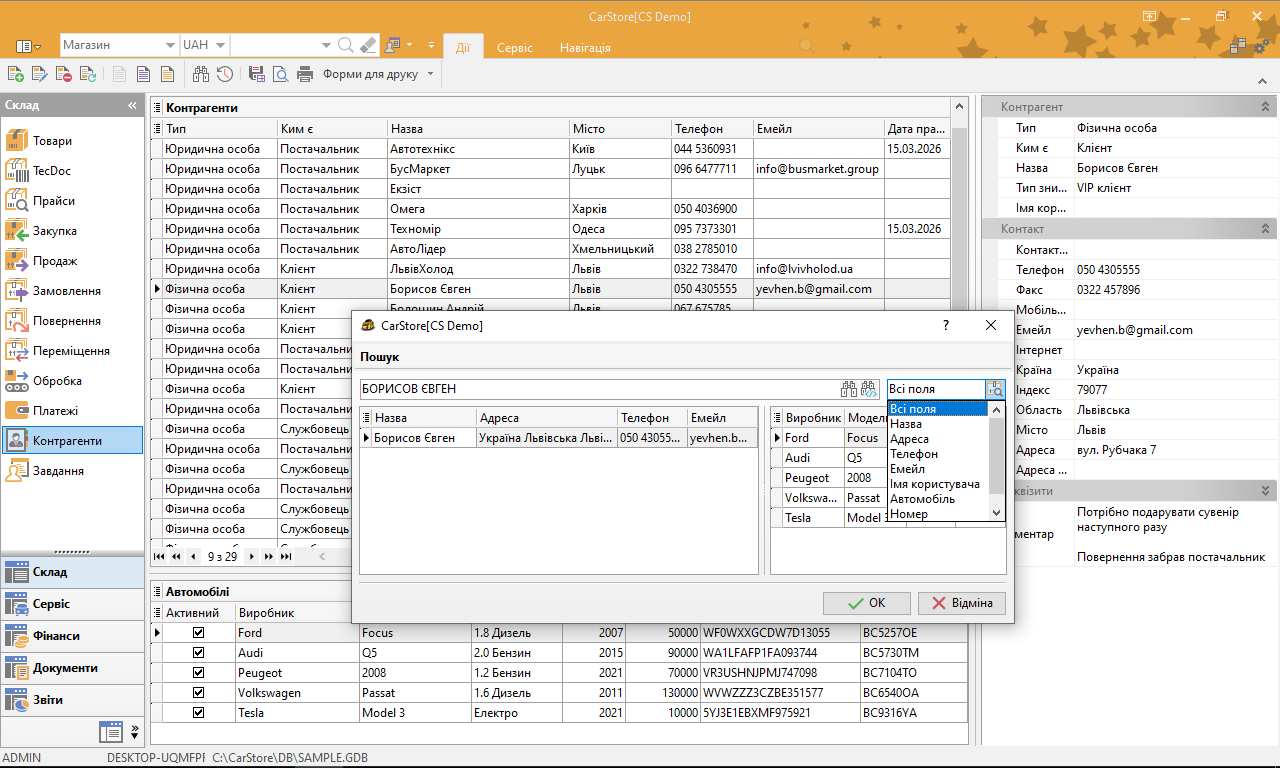Click the history clock toolbar icon
Screen dimensions: 1280x768
224,73
